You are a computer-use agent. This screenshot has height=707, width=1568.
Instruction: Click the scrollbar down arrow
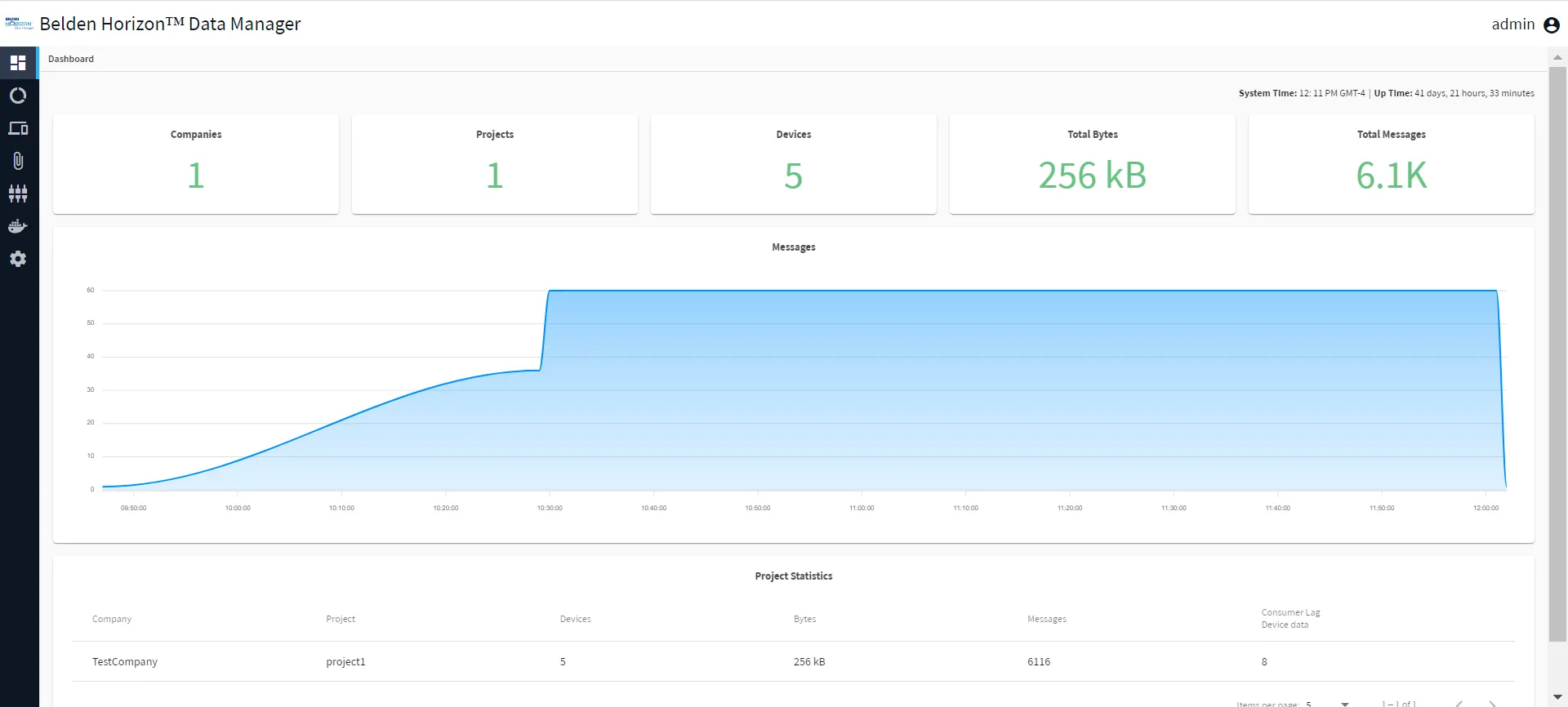1557,697
